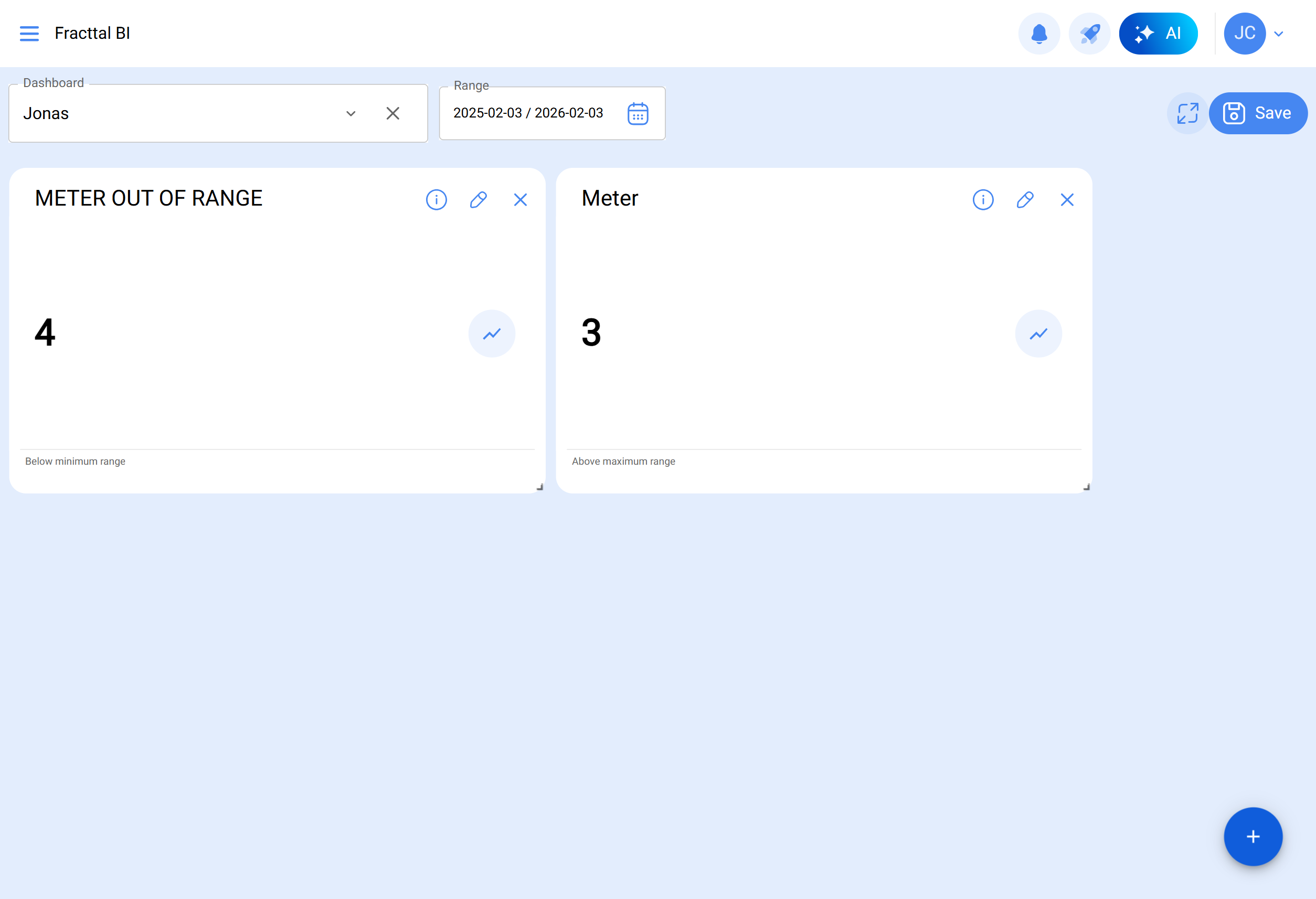Image resolution: width=1316 pixels, height=899 pixels.
Task: Open trend chart for METER OUT OF RANGE
Action: (x=492, y=334)
